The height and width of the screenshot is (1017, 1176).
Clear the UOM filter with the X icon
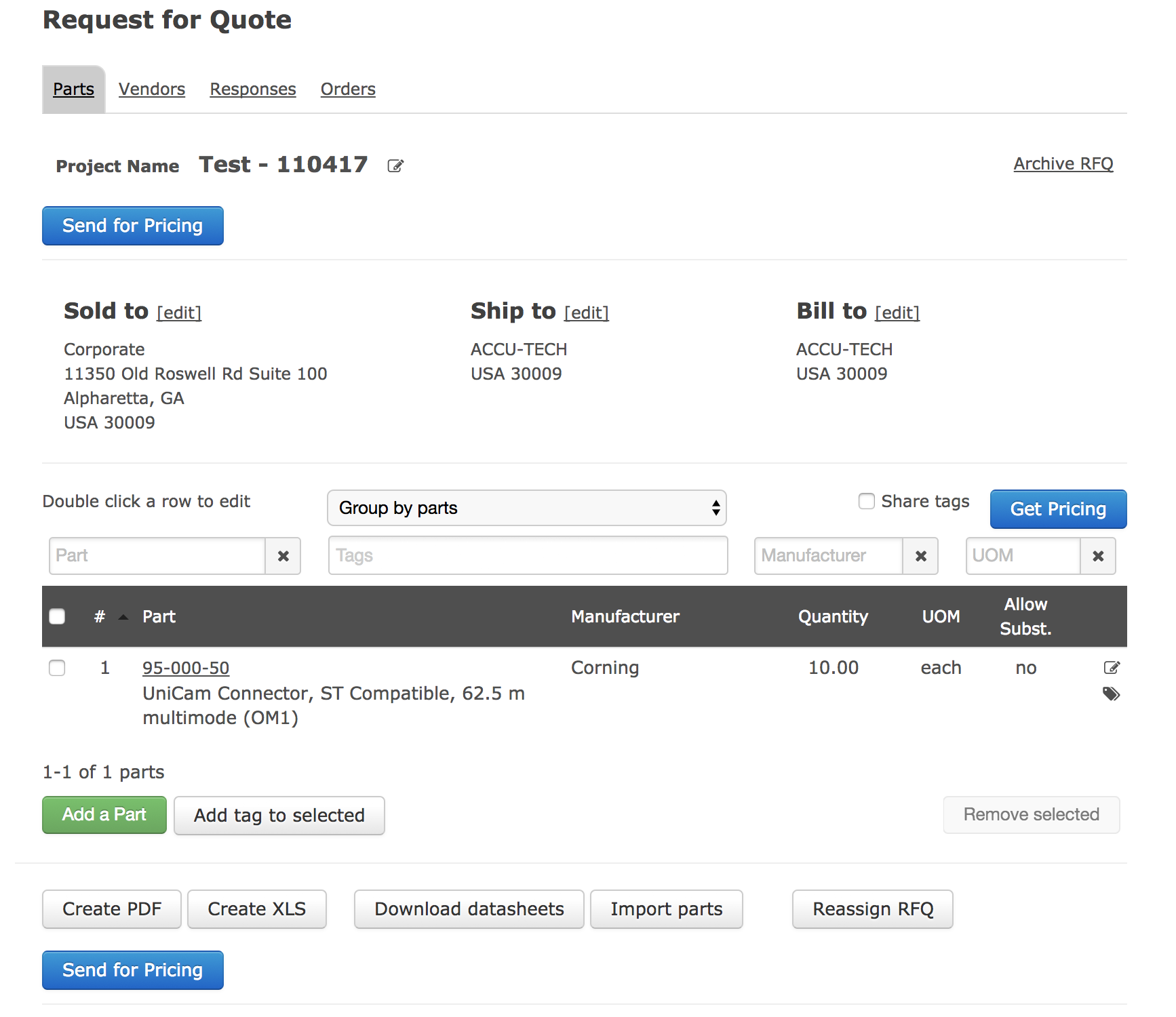click(x=1097, y=556)
